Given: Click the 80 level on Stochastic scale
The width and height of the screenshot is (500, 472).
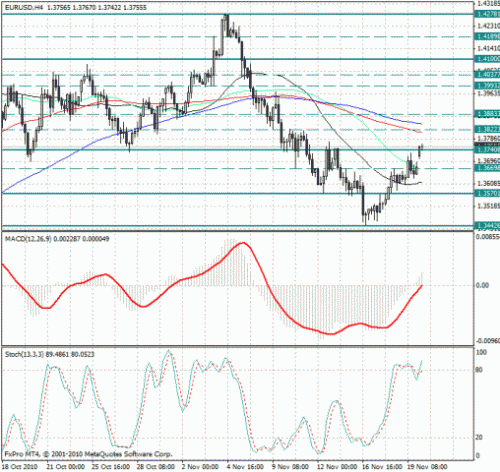Looking at the screenshot, I should (x=479, y=370).
